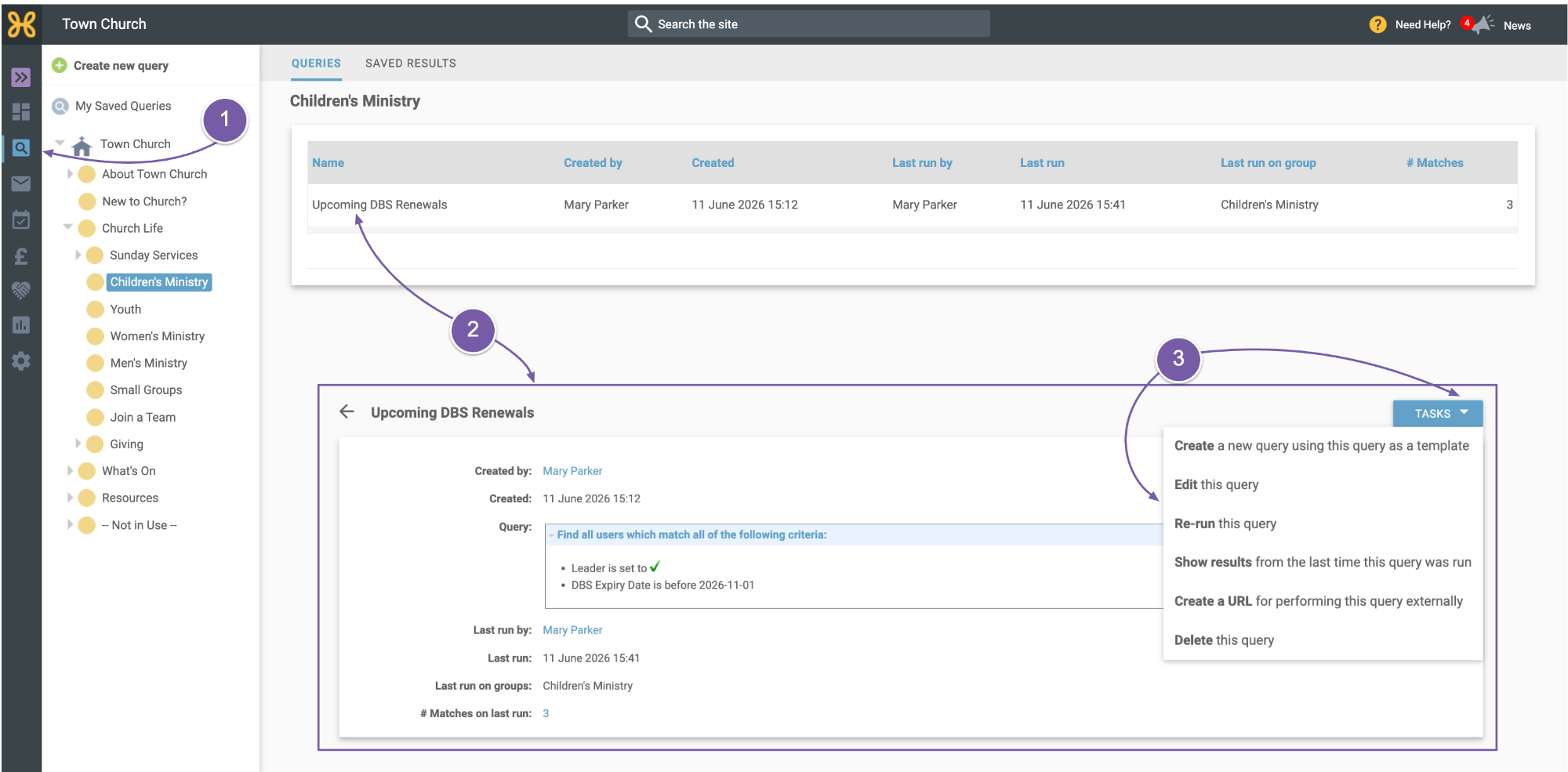Select Join a Team in the tree
The image size is (1568, 772).
tap(143, 417)
